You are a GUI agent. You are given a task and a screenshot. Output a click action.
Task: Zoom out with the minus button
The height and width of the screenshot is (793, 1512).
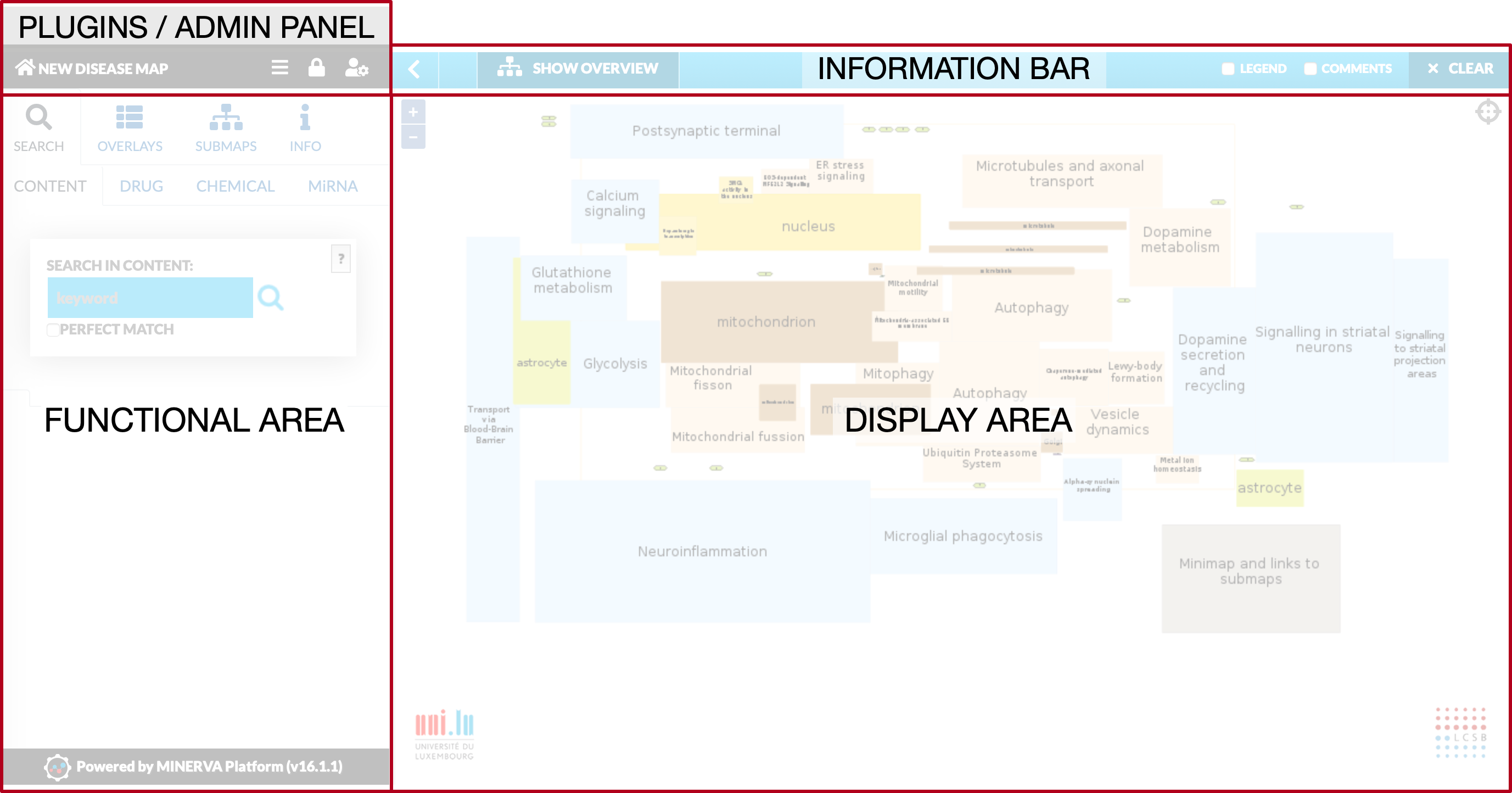413,137
